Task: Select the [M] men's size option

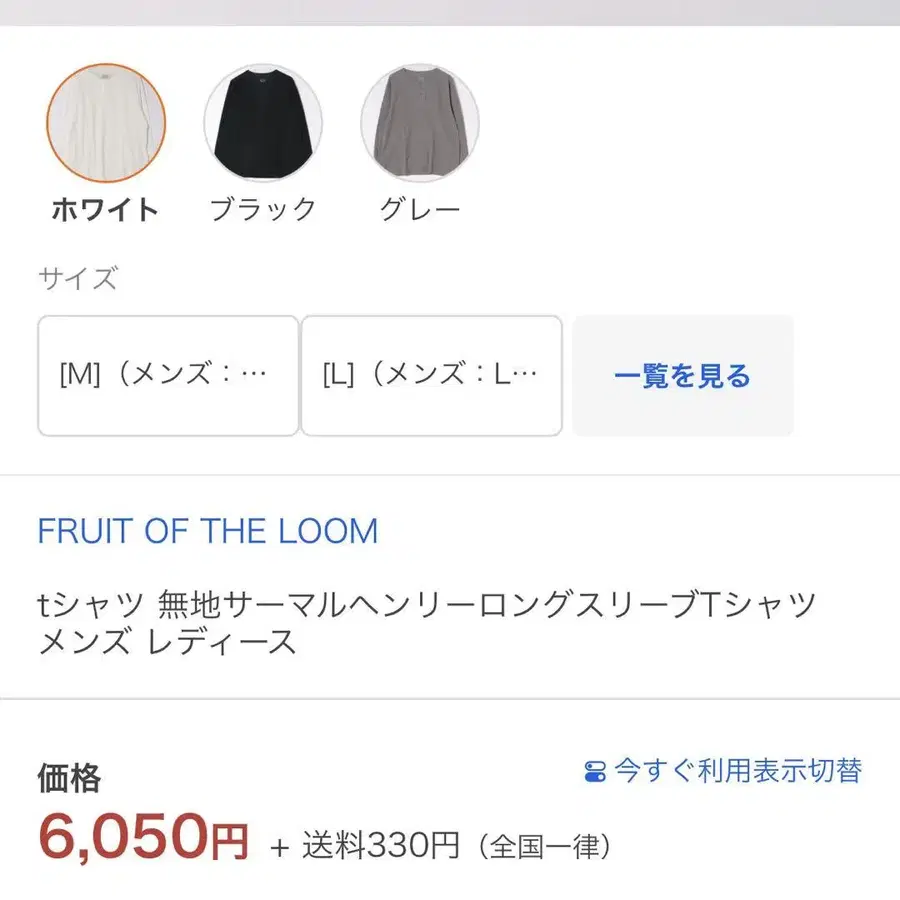Action: [168, 376]
